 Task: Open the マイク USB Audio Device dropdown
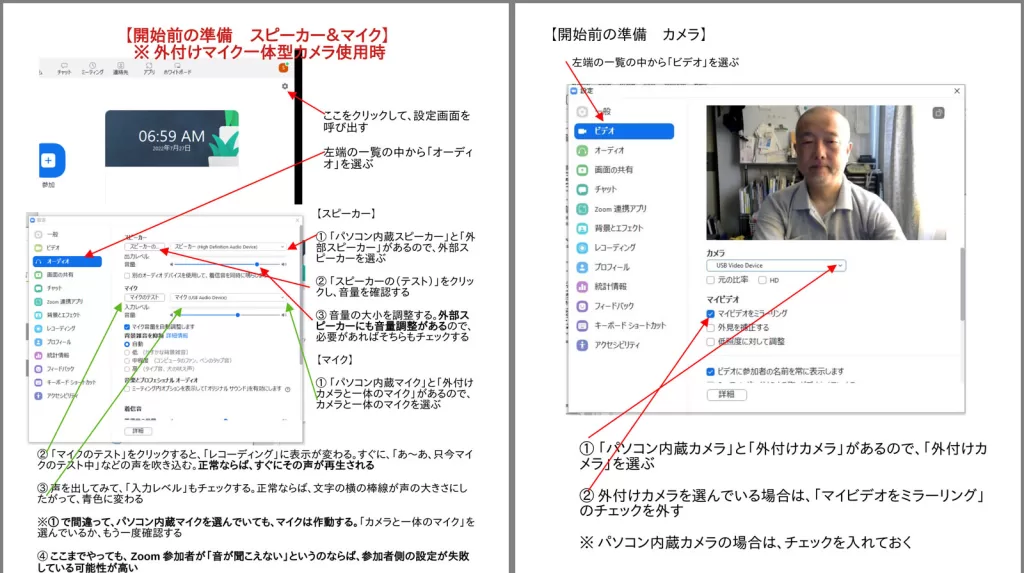[229, 297]
